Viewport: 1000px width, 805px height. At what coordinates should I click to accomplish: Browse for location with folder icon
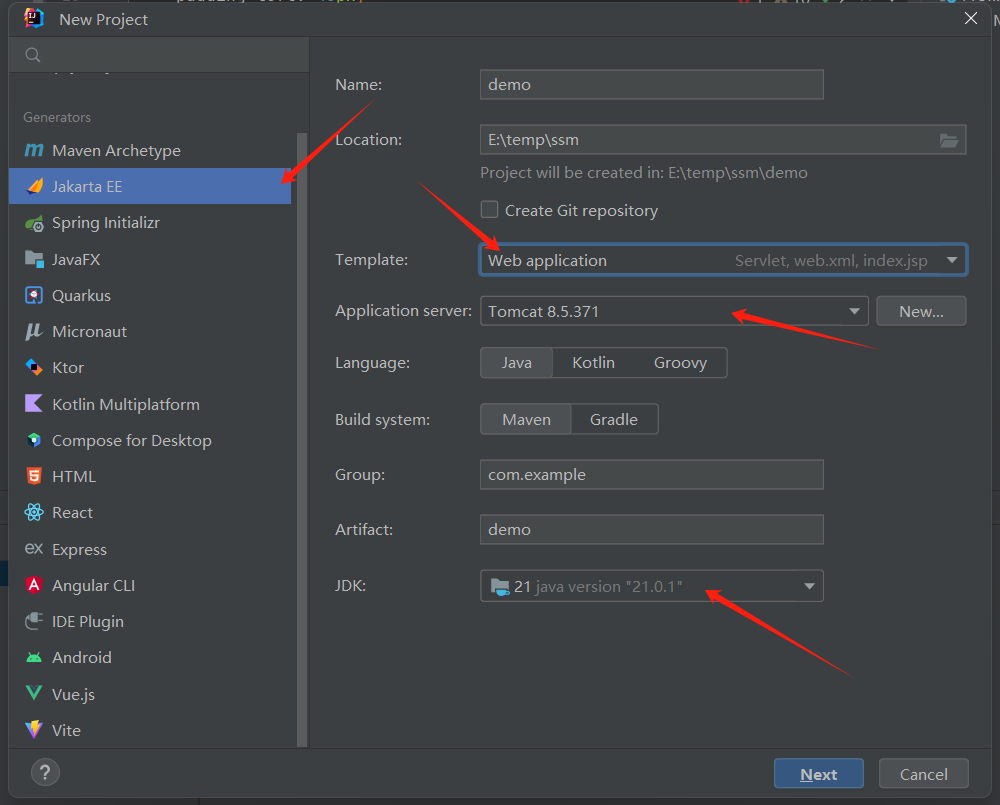[949, 140]
